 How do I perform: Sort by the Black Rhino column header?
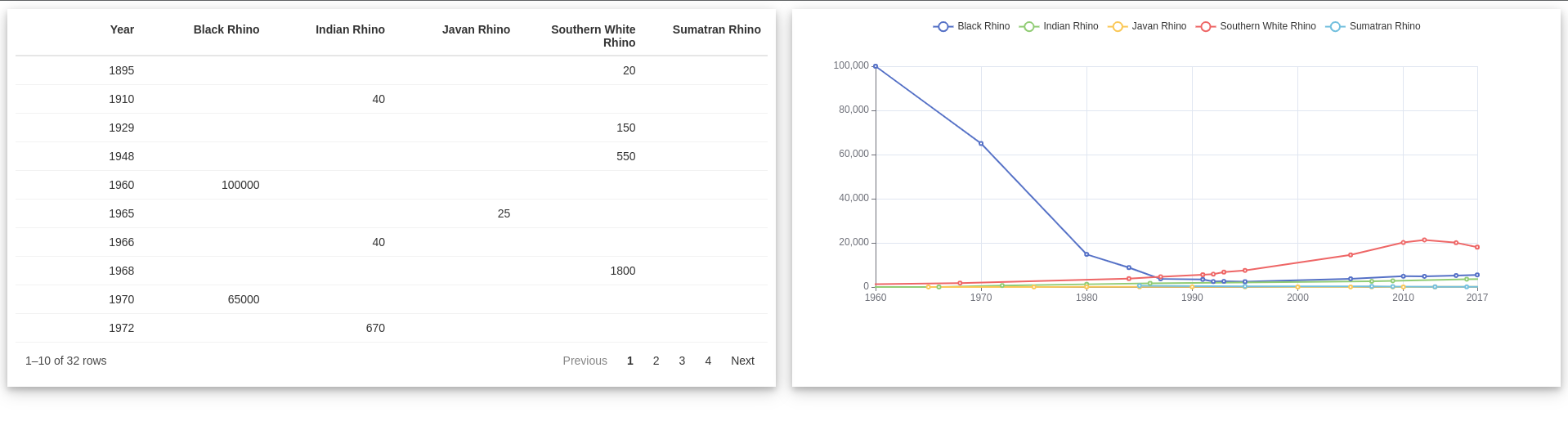[226, 29]
